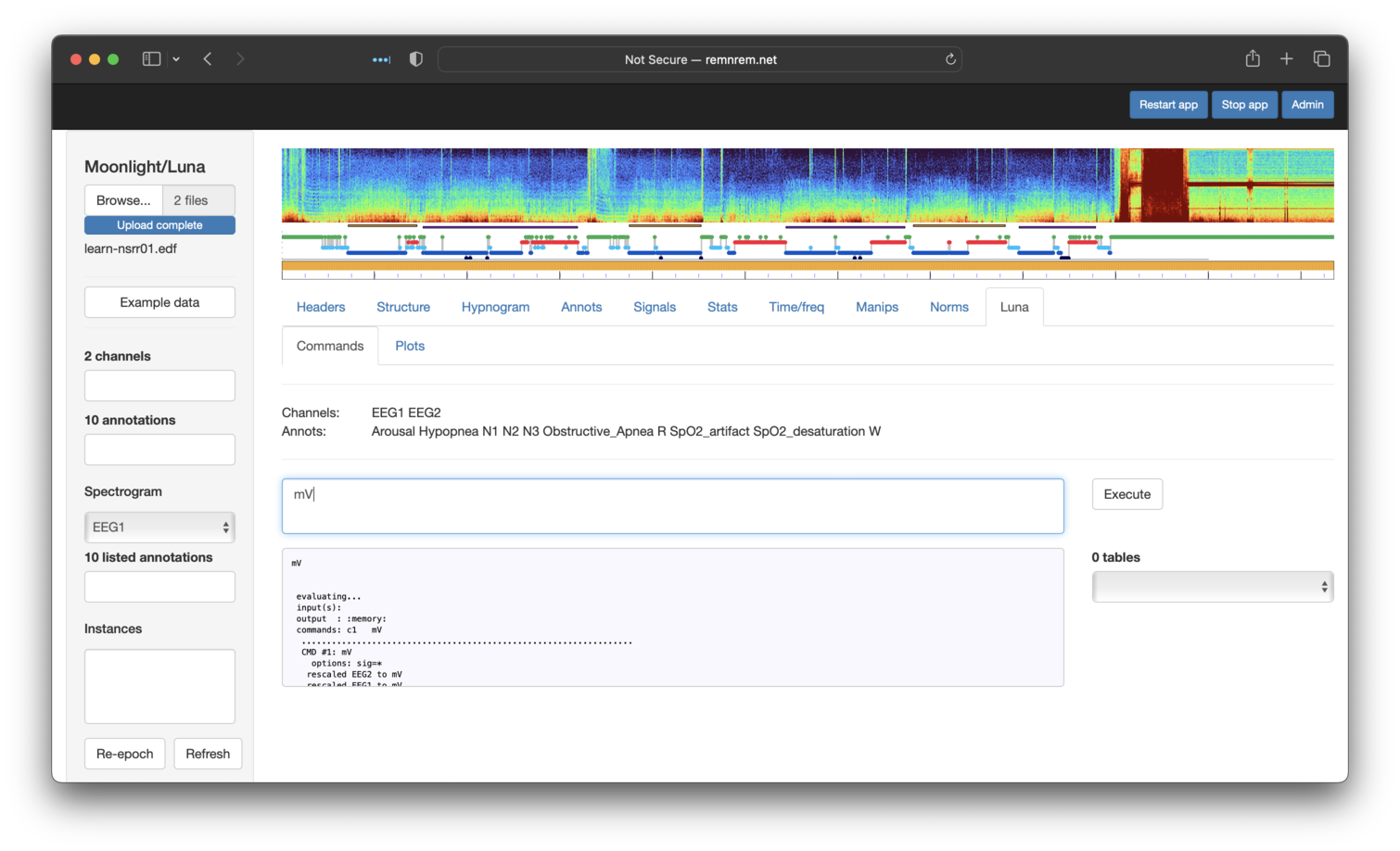Open a new tab with plus icon
The height and width of the screenshot is (851, 1400).
pyautogui.click(x=1287, y=59)
